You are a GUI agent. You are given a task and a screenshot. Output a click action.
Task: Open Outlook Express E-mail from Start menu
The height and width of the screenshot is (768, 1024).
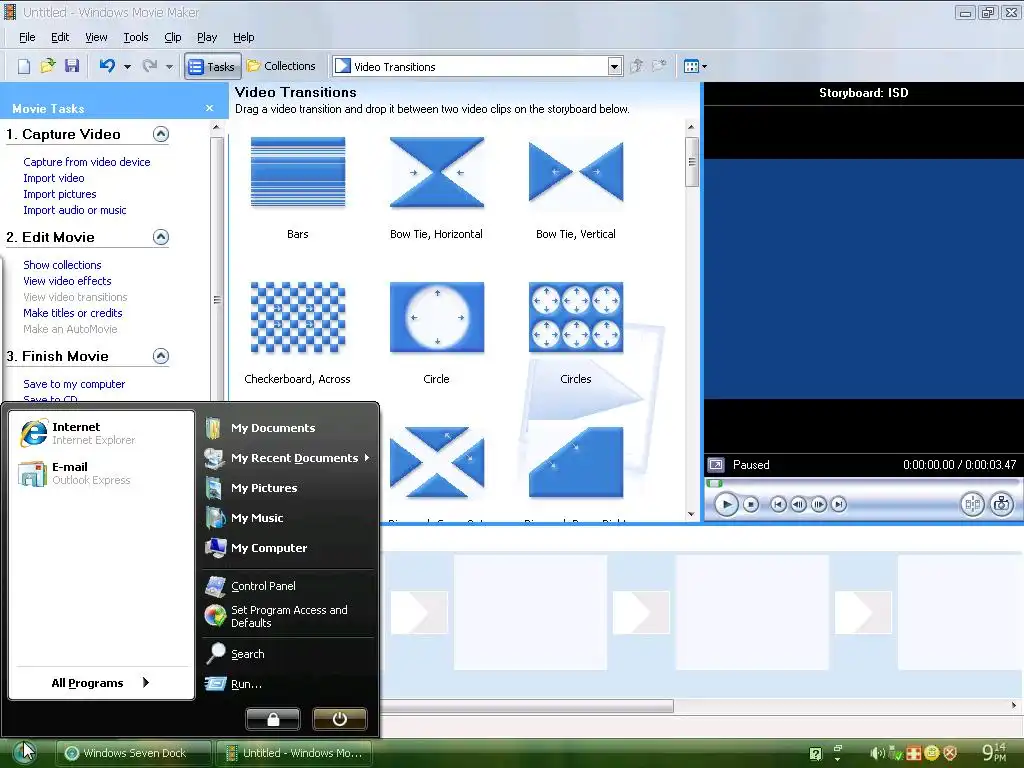tap(102, 473)
